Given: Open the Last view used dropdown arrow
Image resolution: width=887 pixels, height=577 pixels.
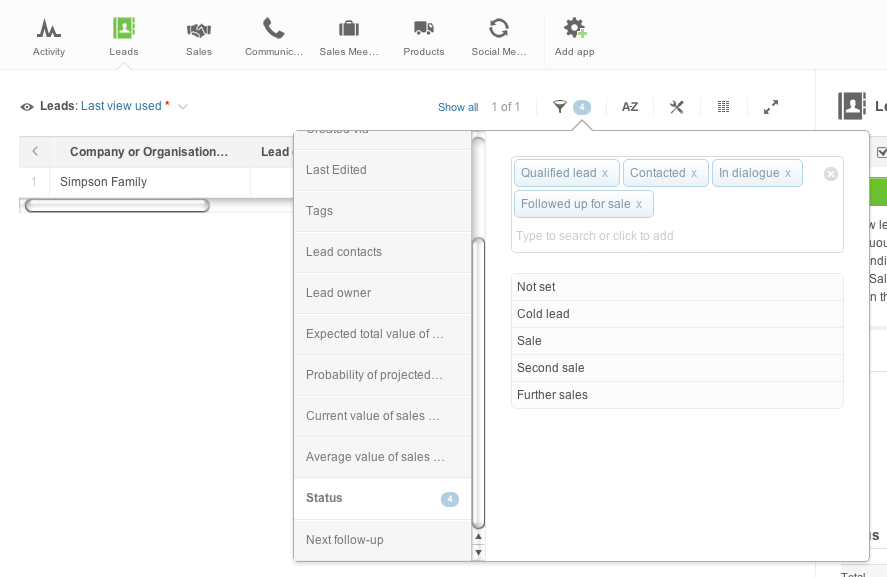Looking at the screenshot, I should pyautogui.click(x=183, y=106).
